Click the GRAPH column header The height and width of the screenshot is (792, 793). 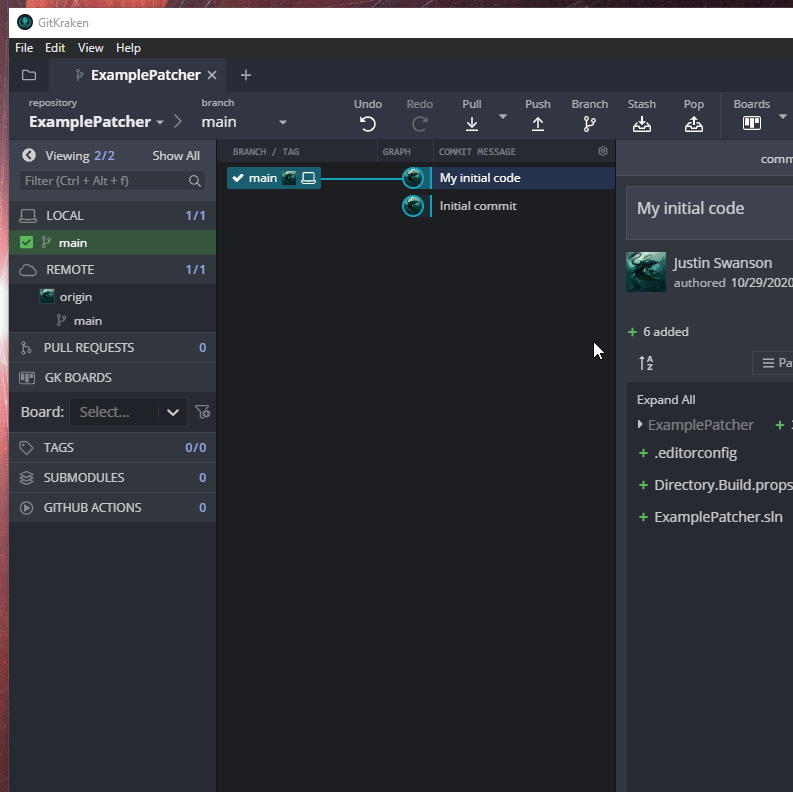pos(396,152)
